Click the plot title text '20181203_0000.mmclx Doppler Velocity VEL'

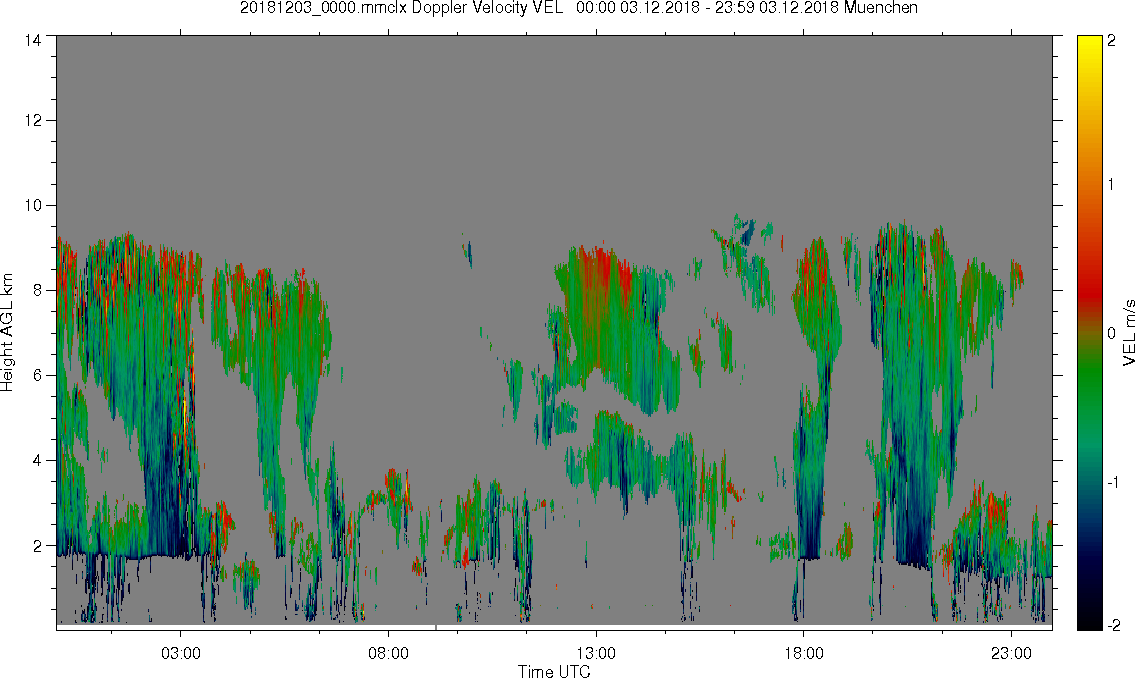(x=402, y=8)
